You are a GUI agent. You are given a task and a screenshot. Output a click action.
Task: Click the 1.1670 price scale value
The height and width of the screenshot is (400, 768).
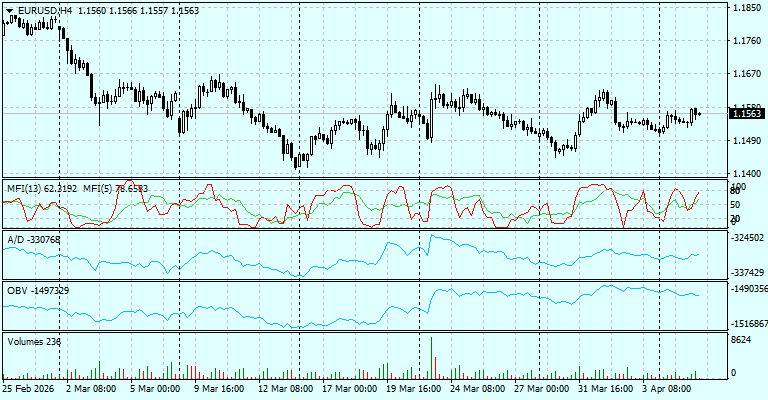pyautogui.click(x=747, y=74)
